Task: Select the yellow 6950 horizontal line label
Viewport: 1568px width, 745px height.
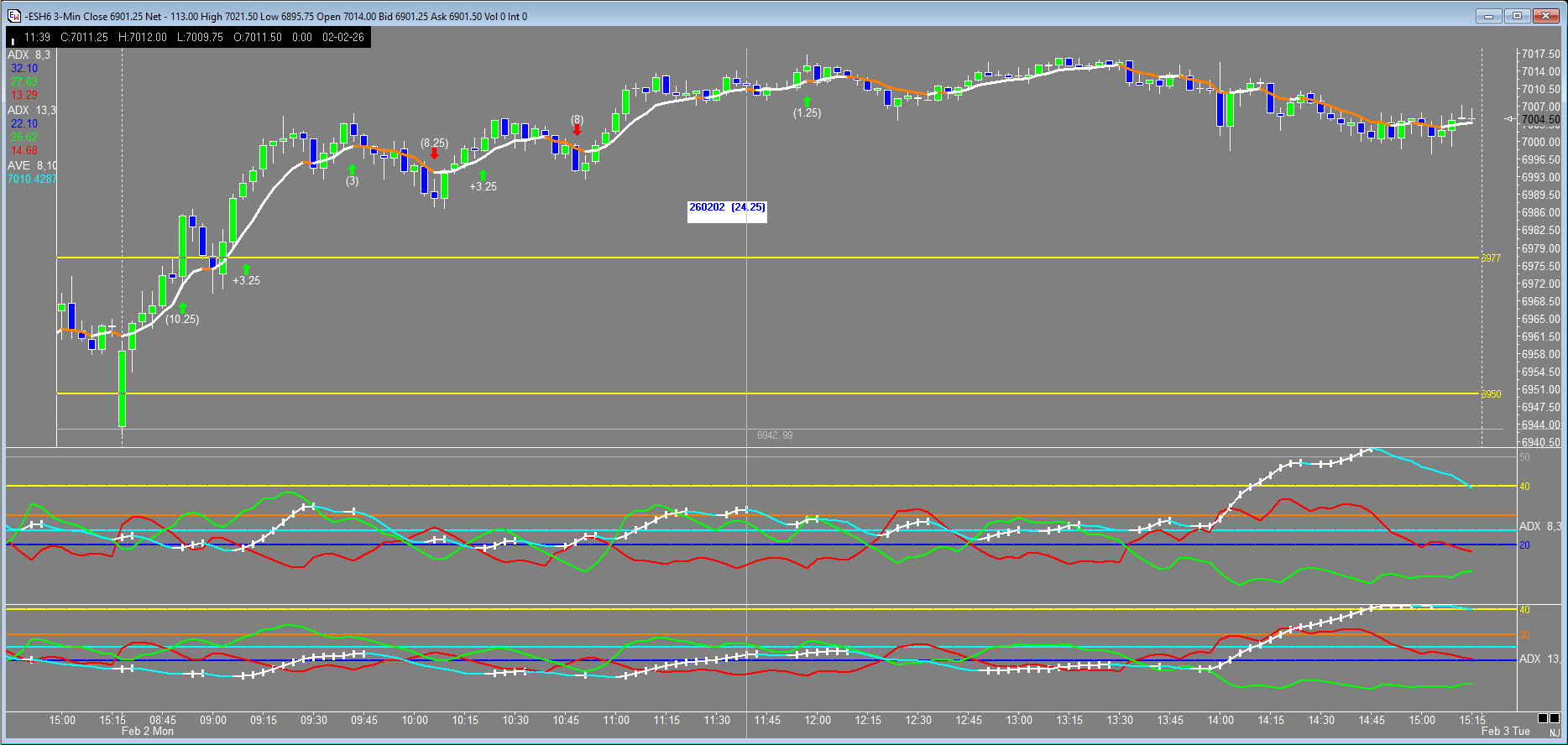Action: coord(1491,394)
